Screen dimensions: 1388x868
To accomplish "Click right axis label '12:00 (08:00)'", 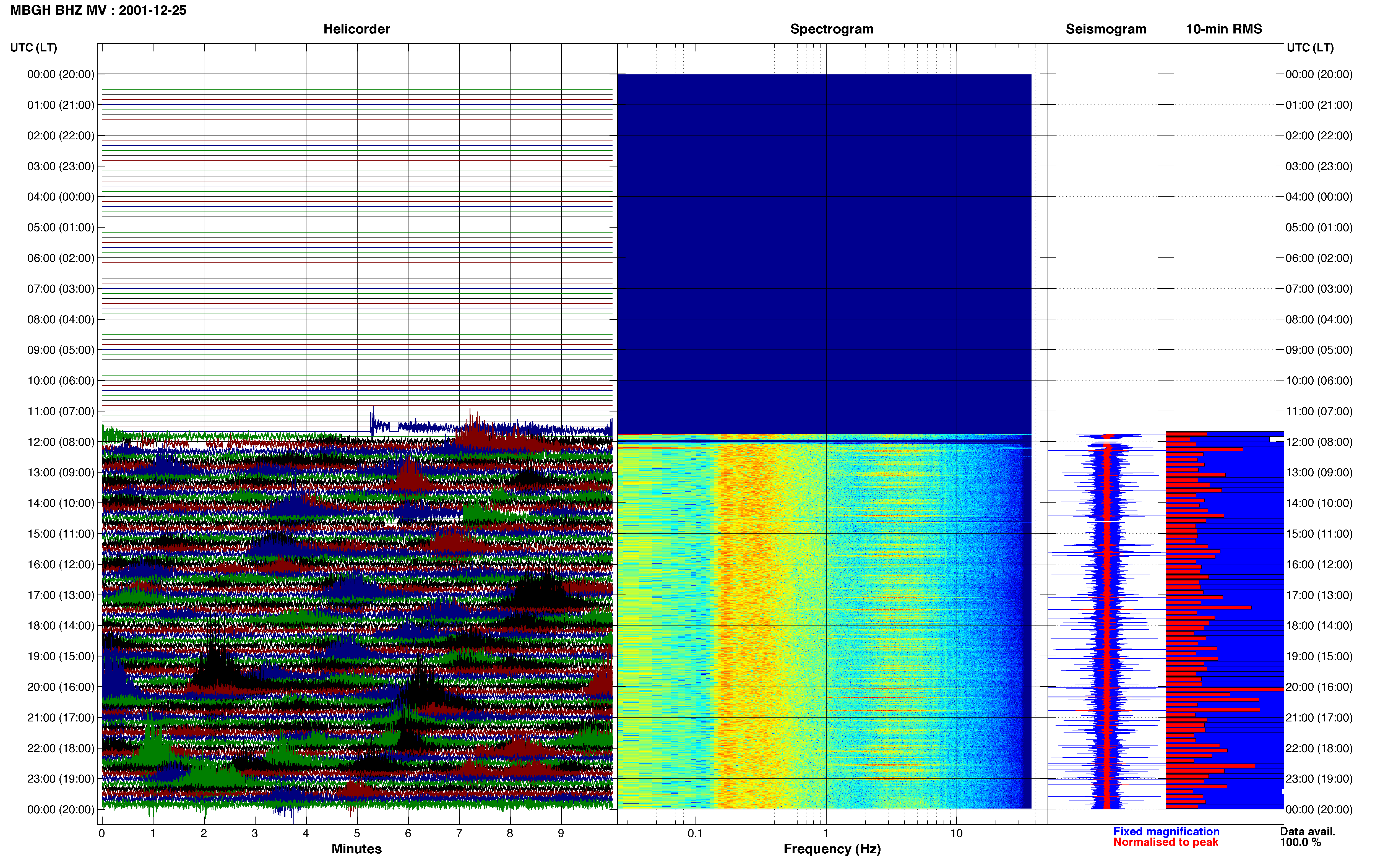I will tap(1319, 442).
